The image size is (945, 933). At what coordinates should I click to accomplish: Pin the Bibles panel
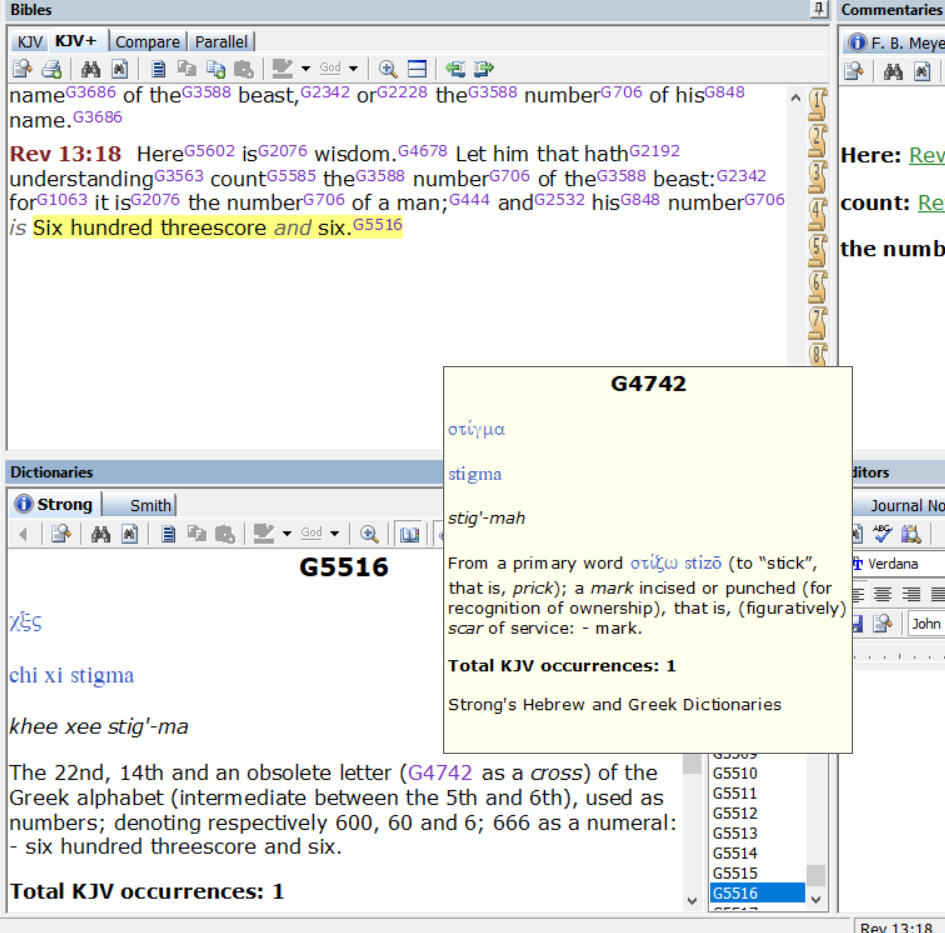tap(819, 8)
